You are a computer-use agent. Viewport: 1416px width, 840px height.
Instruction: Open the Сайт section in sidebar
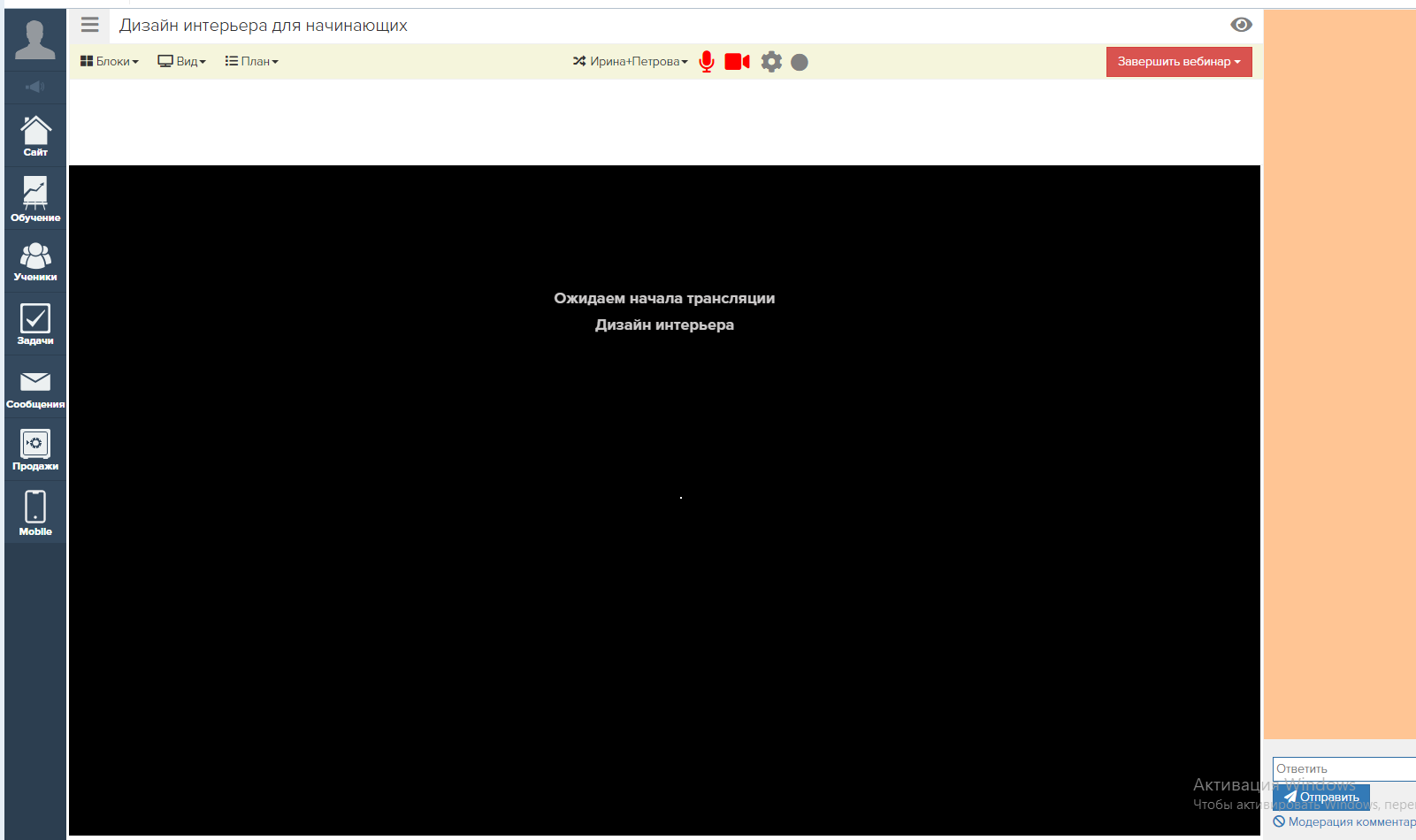35,136
